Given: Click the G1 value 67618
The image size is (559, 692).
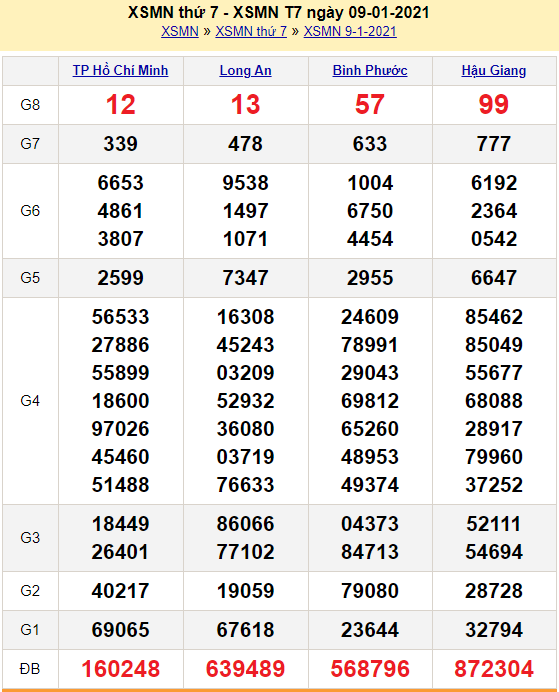Looking at the screenshot, I should 245,630.
